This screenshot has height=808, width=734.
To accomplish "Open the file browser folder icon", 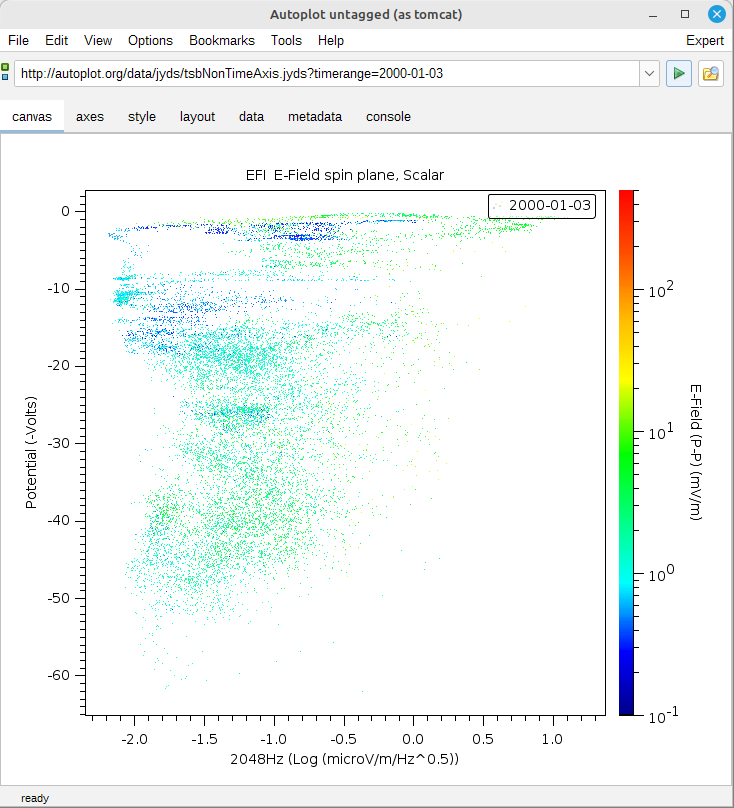I will coord(711,73).
